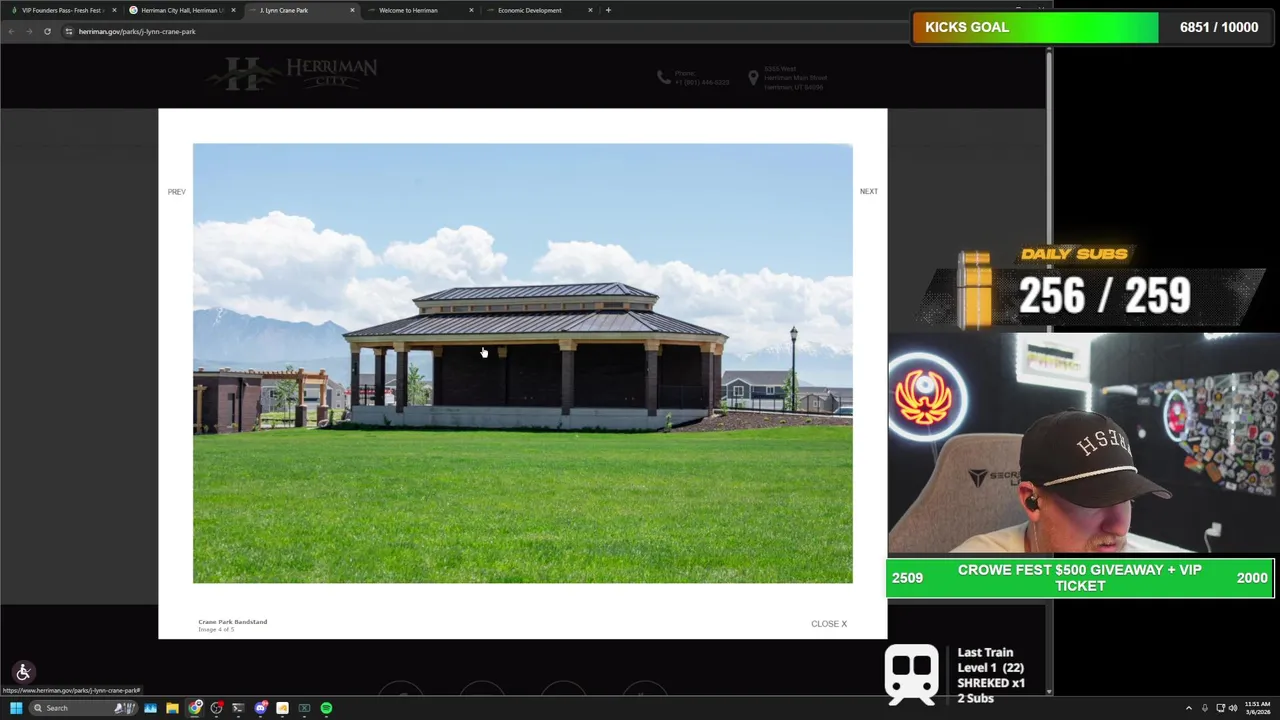
Task: Click the map pin address in header
Action: tap(787, 77)
